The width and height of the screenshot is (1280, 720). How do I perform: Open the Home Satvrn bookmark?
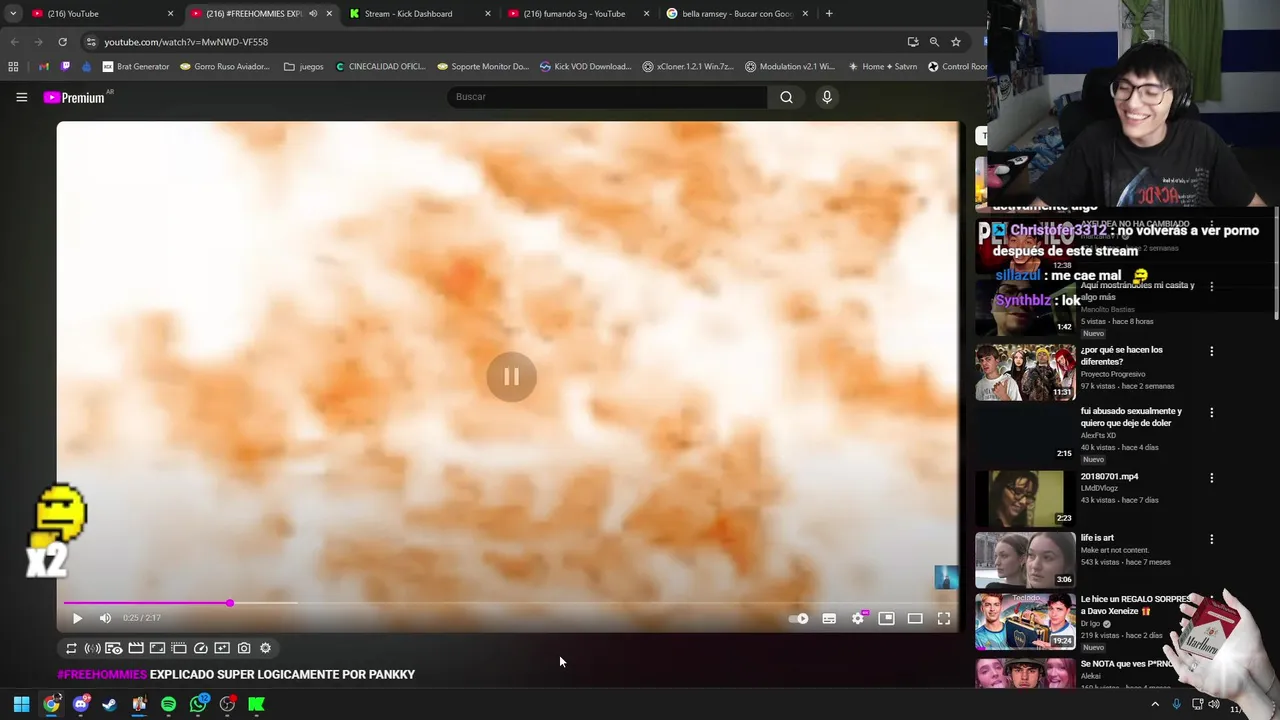click(882, 67)
